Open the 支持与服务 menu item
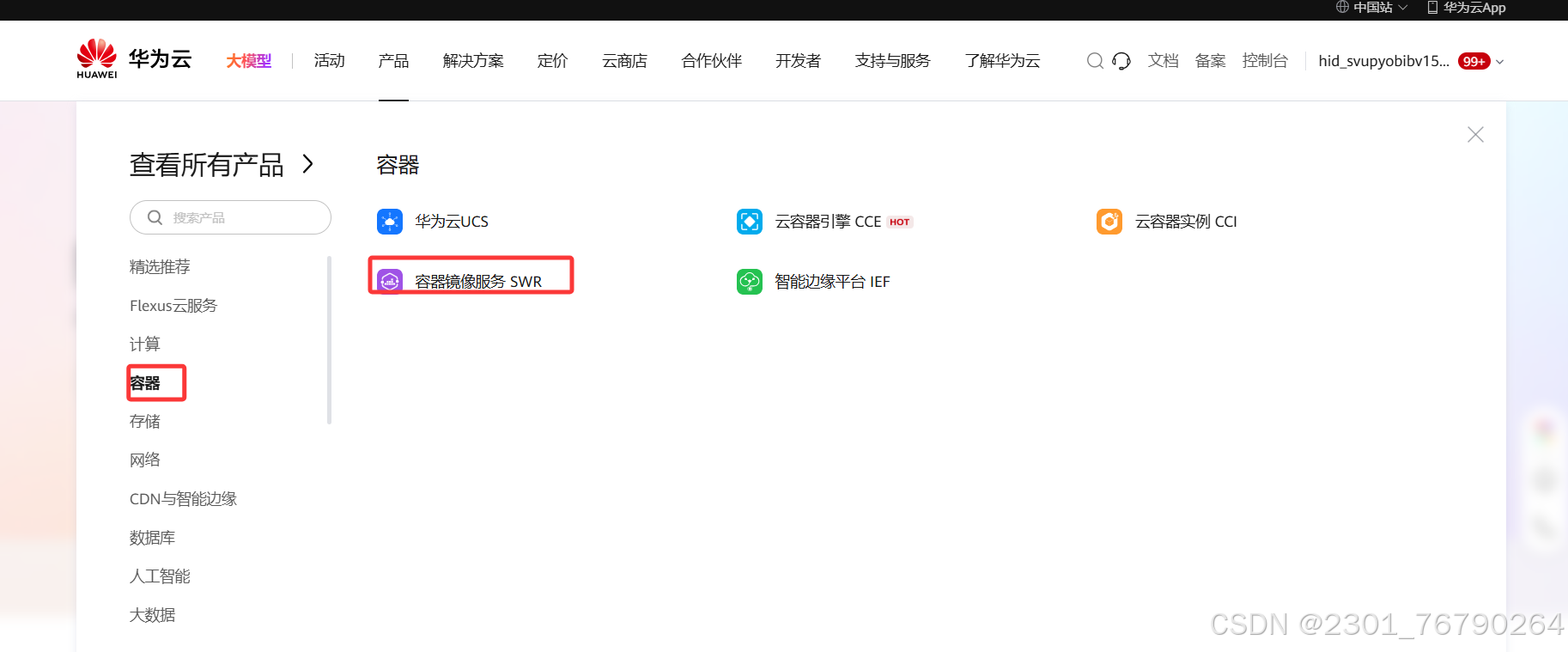Image resolution: width=1568 pixels, height=652 pixels. tap(893, 61)
